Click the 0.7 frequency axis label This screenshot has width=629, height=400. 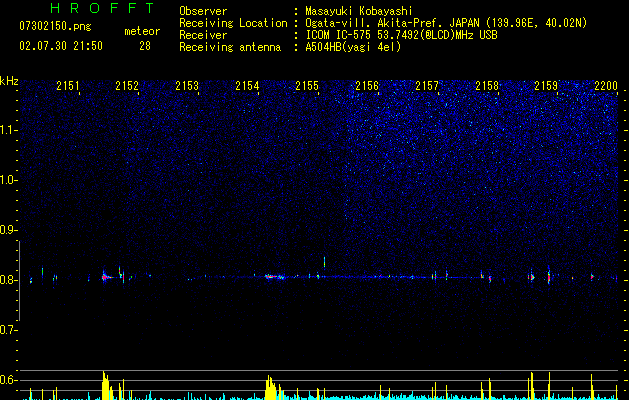tap(8, 330)
